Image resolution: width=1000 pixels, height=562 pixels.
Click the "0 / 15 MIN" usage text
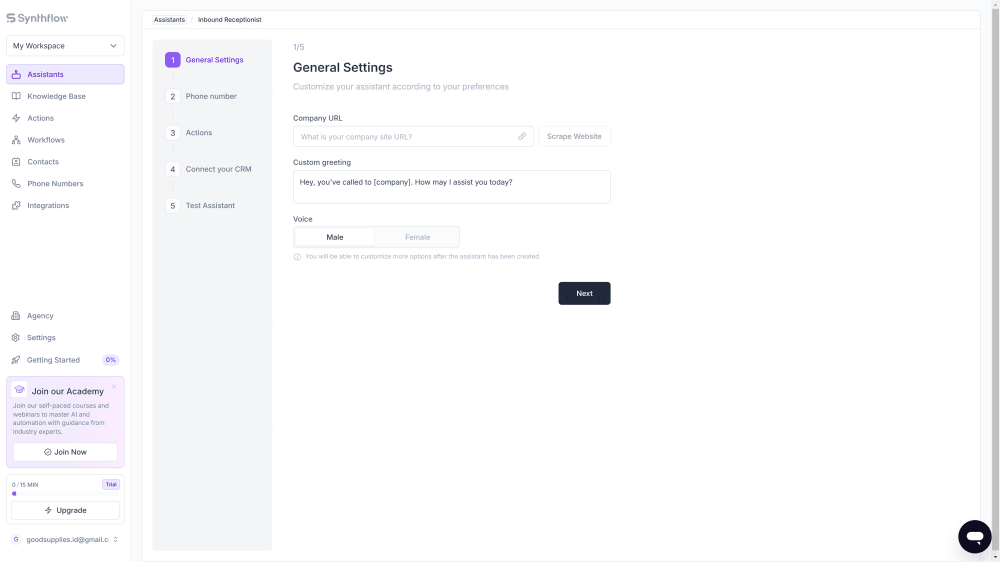25,485
